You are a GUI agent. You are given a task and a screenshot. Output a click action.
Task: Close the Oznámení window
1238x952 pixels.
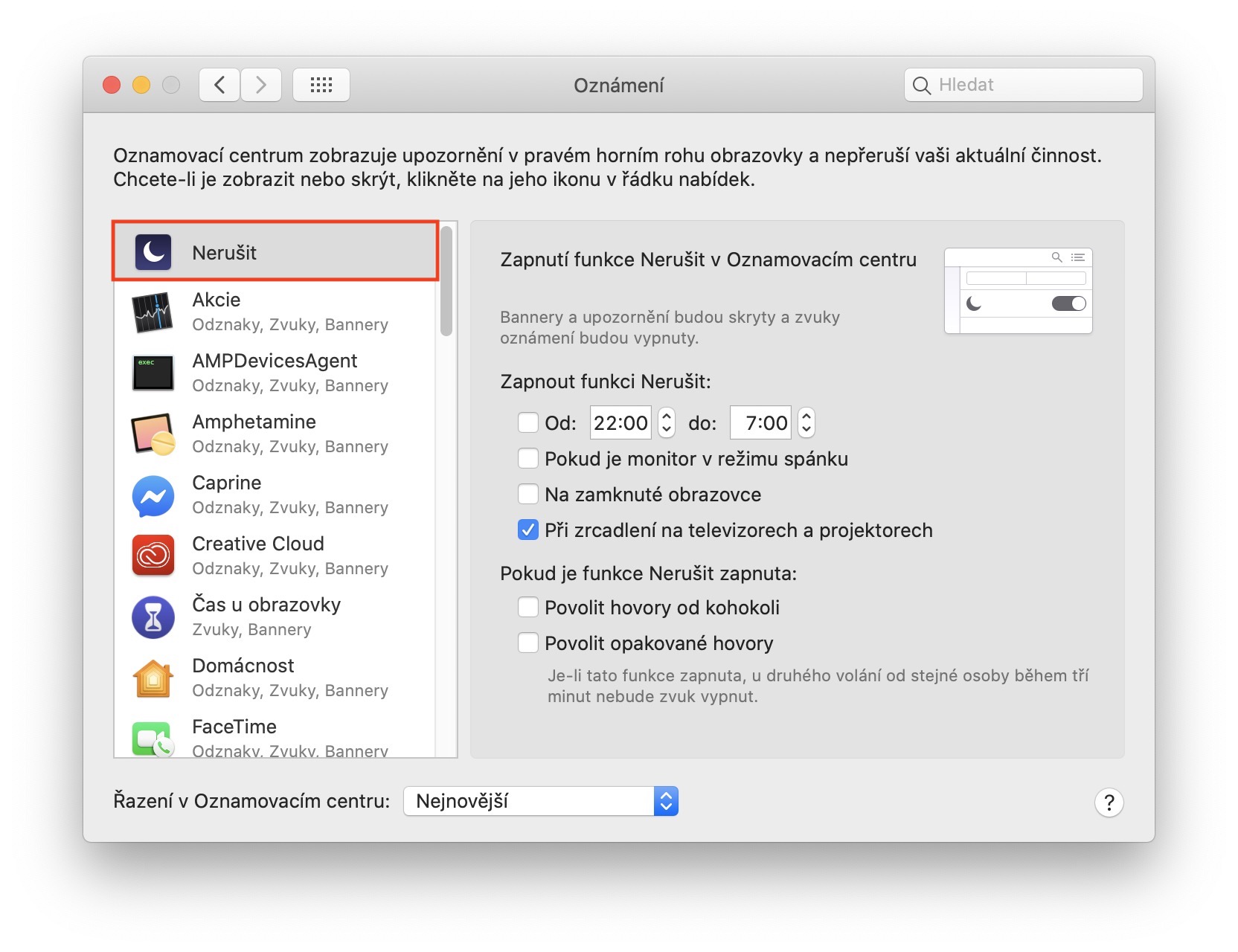pyautogui.click(x=112, y=85)
